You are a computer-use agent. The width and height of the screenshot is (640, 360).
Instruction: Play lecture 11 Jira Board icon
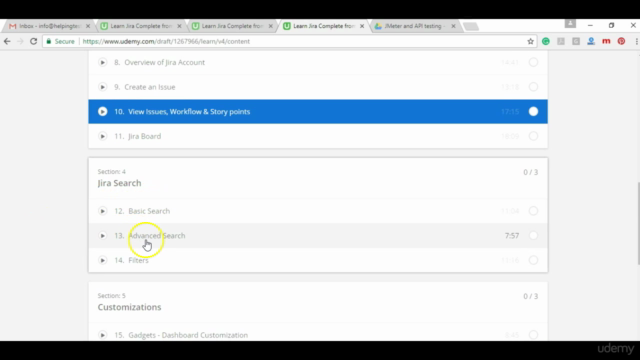coord(102,136)
